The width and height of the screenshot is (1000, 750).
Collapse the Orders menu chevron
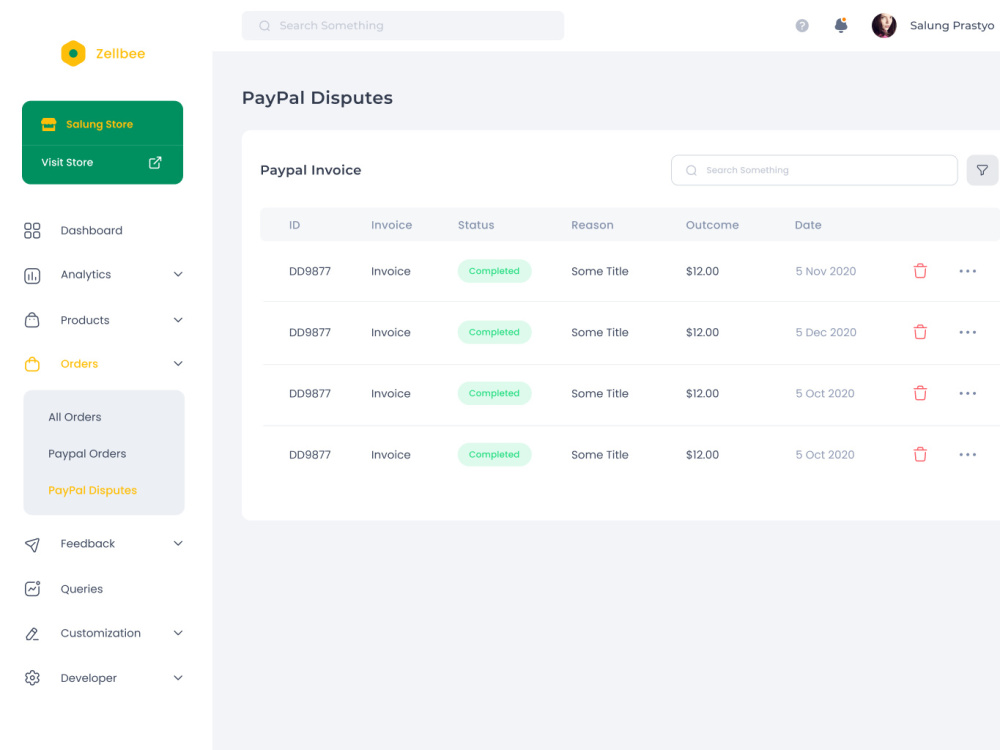click(x=178, y=364)
